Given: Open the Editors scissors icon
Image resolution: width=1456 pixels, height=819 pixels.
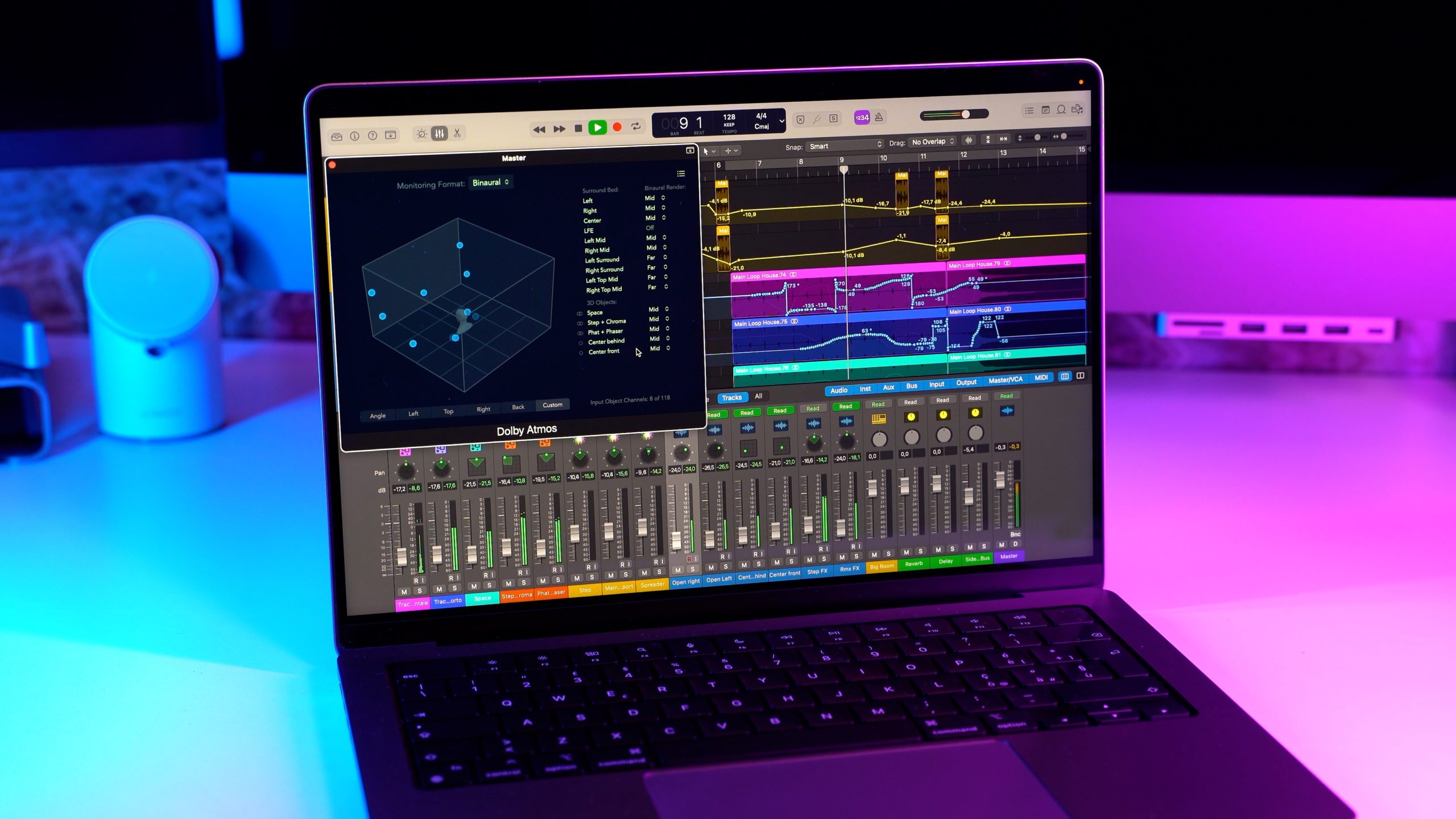Looking at the screenshot, I should point(457,133).
